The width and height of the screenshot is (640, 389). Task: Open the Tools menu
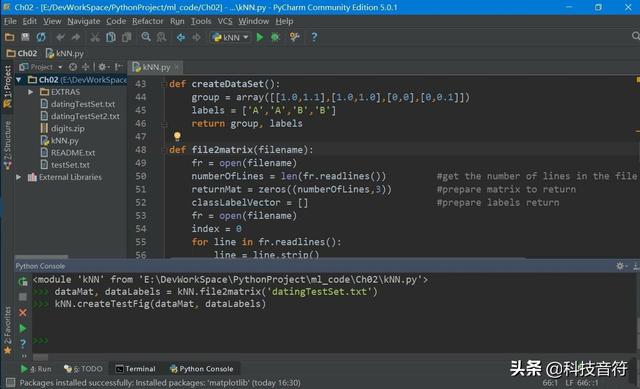click(x=201, y=21)
